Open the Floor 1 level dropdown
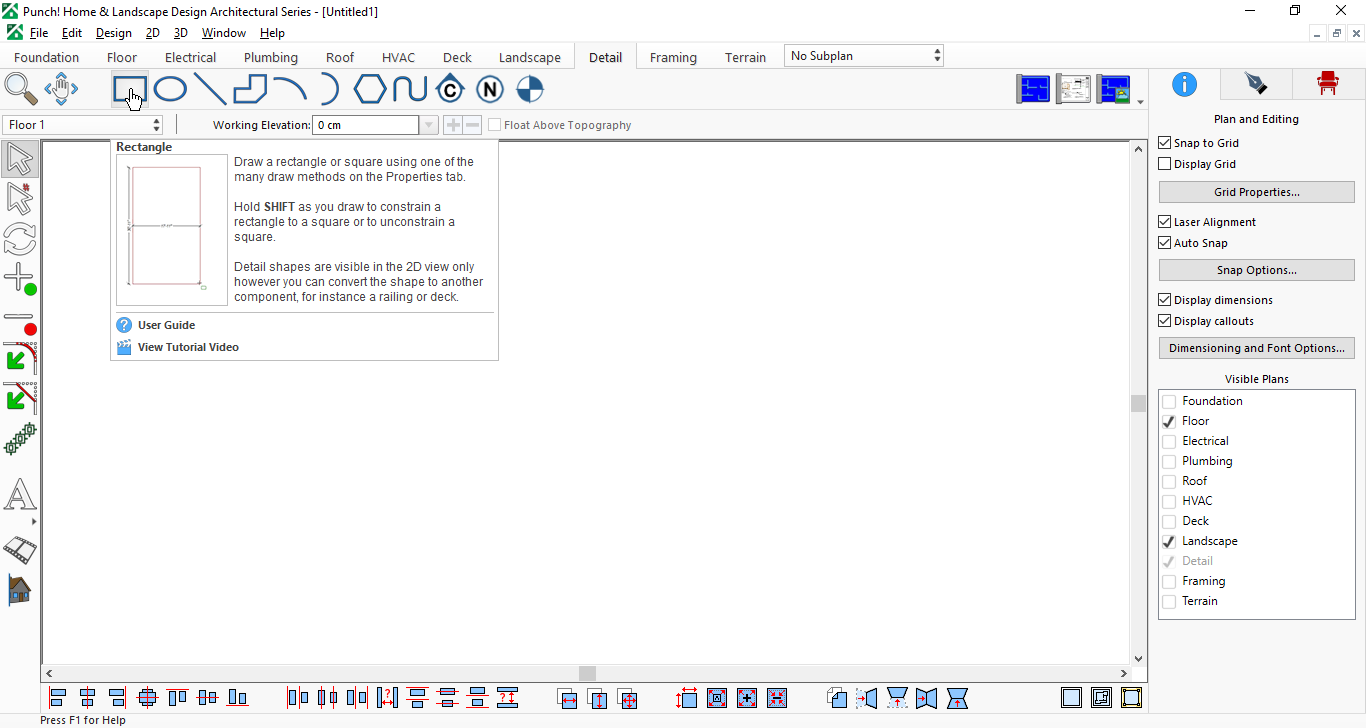The image size is (1366, 728). (x=83, y=125)
